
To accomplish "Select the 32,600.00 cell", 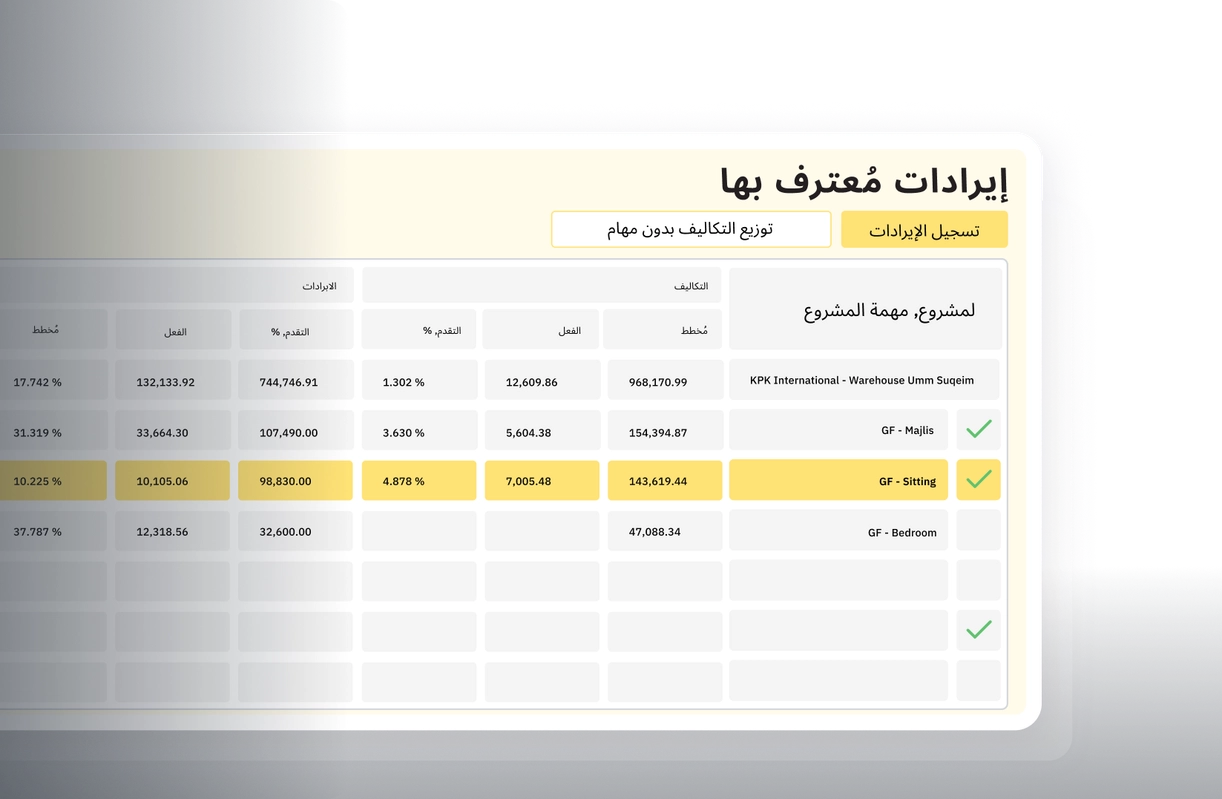I will pos(295,530).
